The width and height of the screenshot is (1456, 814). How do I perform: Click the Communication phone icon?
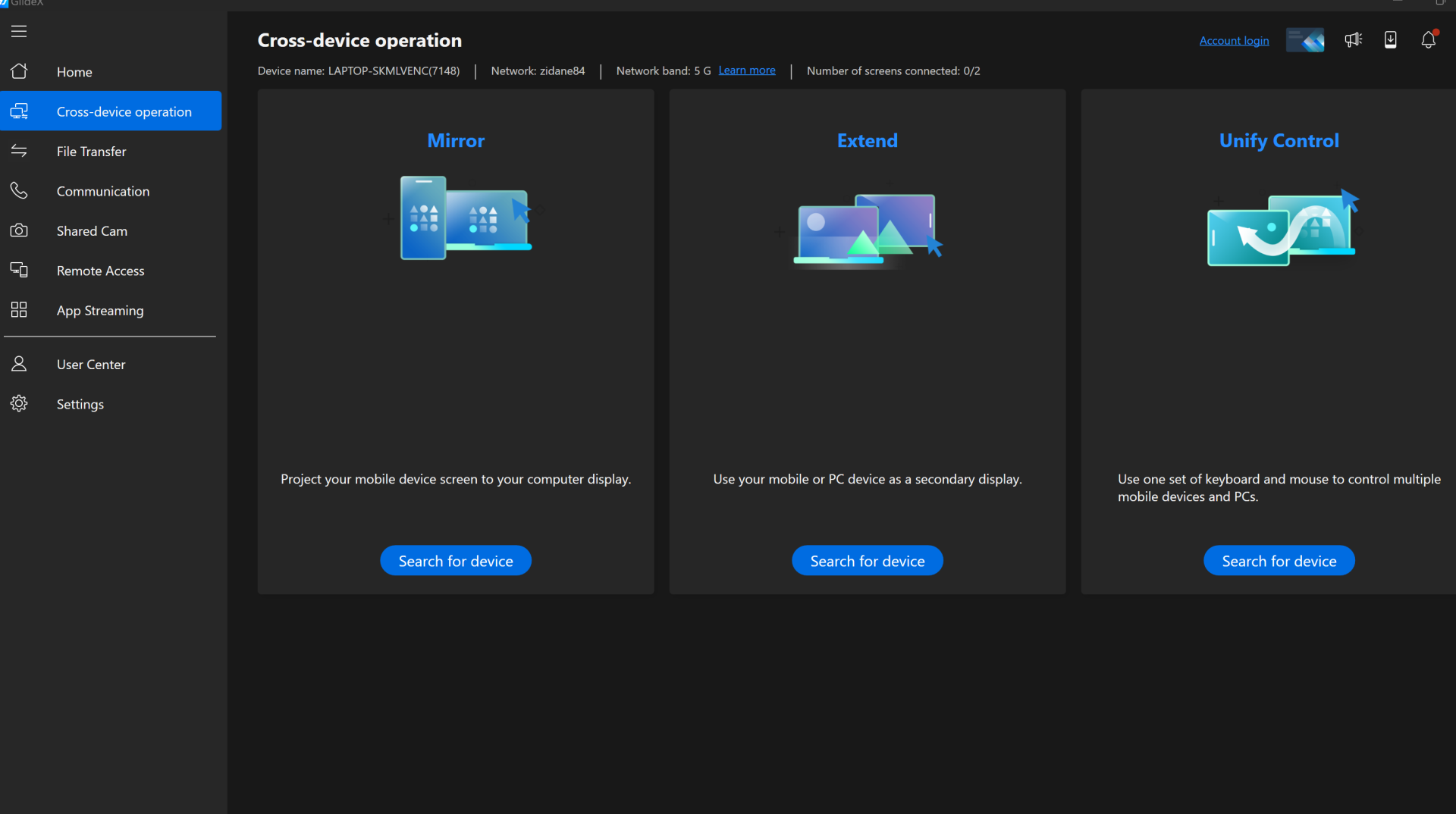coord(19,190)
